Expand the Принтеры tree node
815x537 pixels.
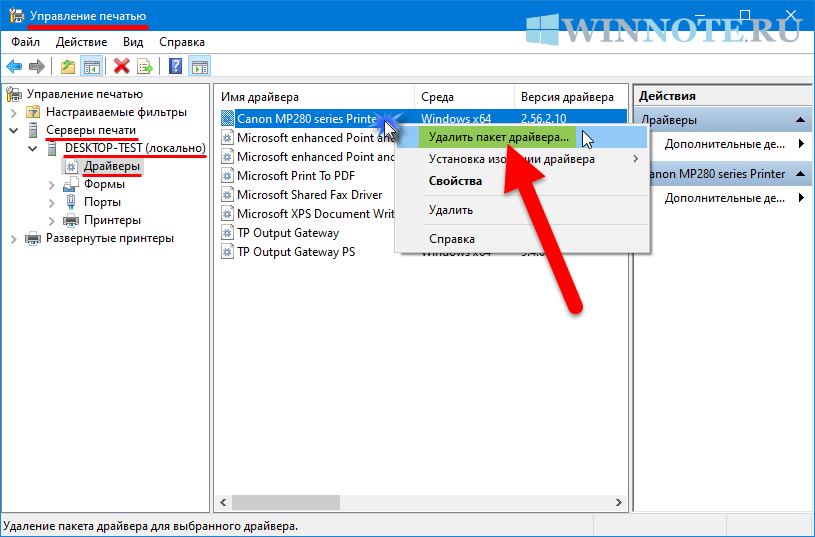(51, 220)
